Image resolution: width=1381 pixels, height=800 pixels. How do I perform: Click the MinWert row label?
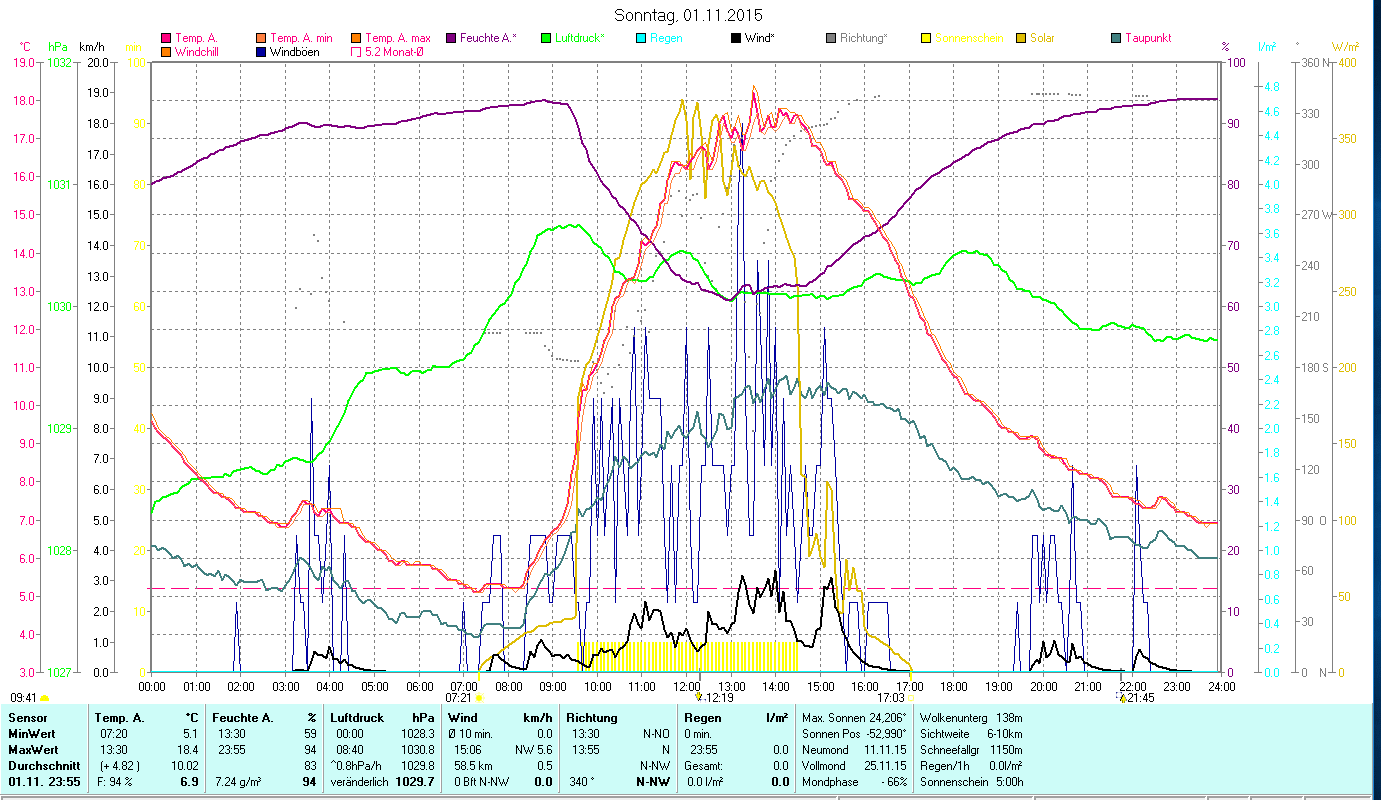34,734
